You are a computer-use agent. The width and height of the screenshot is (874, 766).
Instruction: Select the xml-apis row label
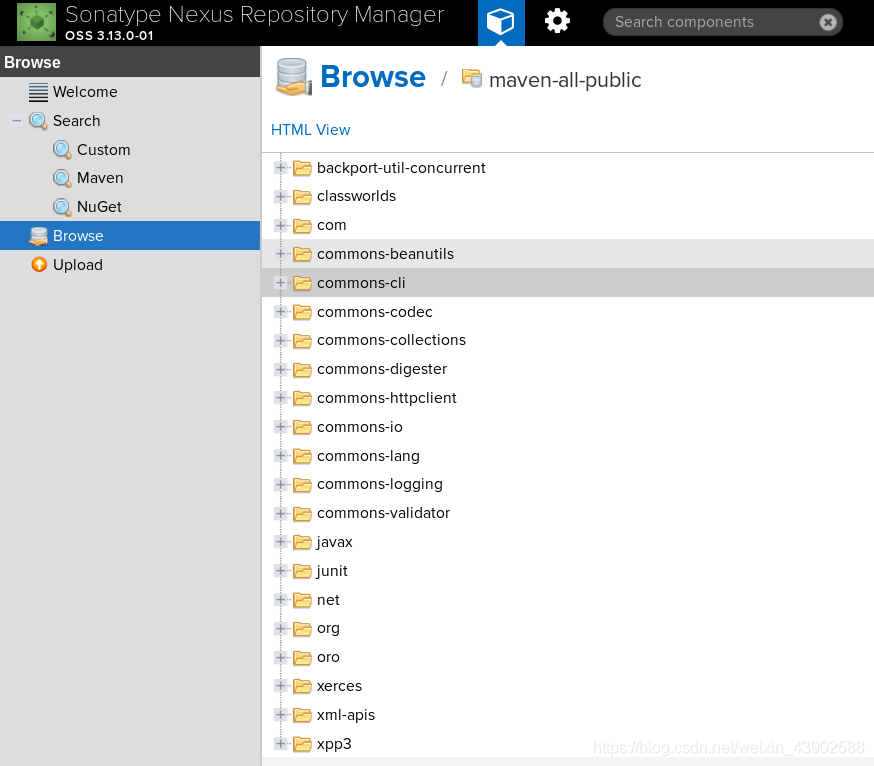[346, 715]
